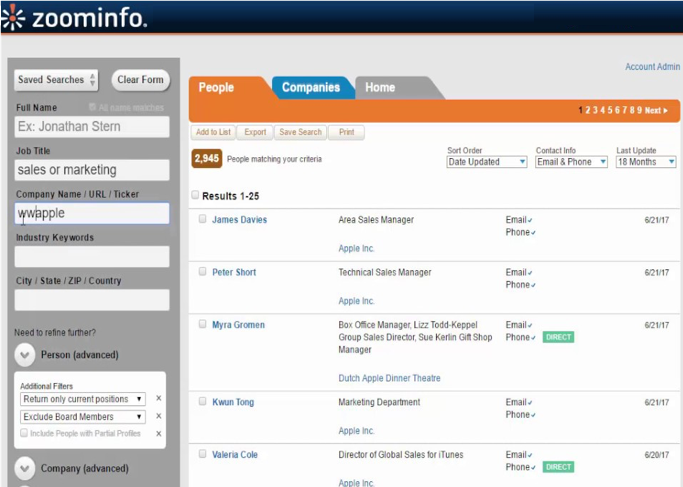Expand the Person (advanced) section chevron

[x=25, y=355]
